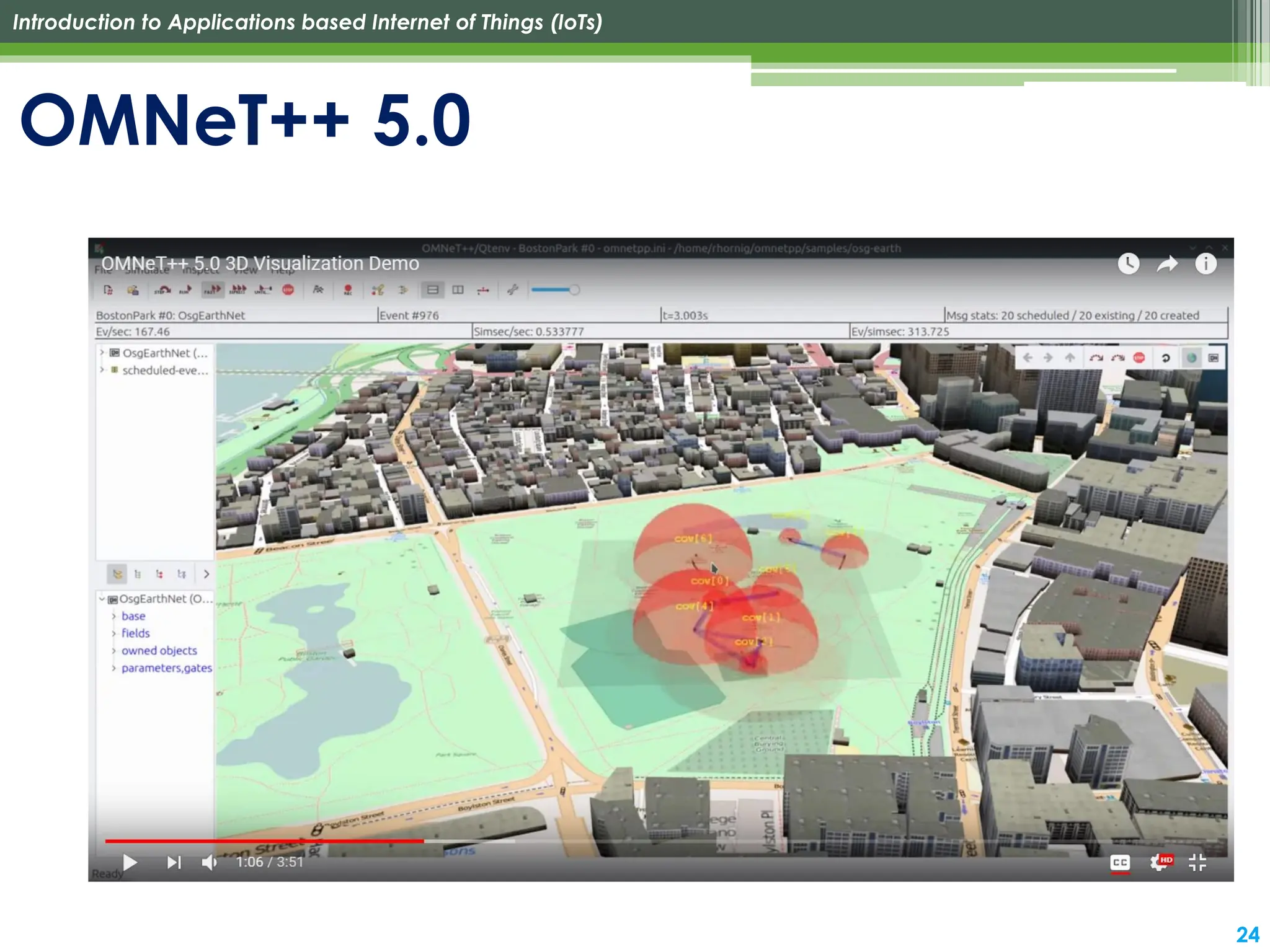The width and height of the screenshot is (1270, 952).
Task: Click the yellow arrow toolbar icon
Action: [403, 289]
